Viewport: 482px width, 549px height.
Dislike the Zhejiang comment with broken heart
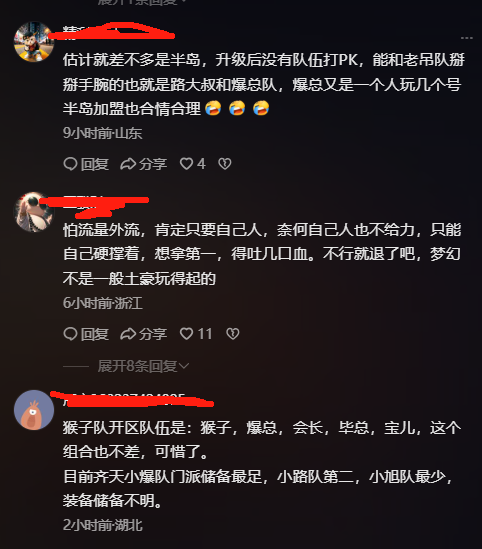click(x=233, y=334)
